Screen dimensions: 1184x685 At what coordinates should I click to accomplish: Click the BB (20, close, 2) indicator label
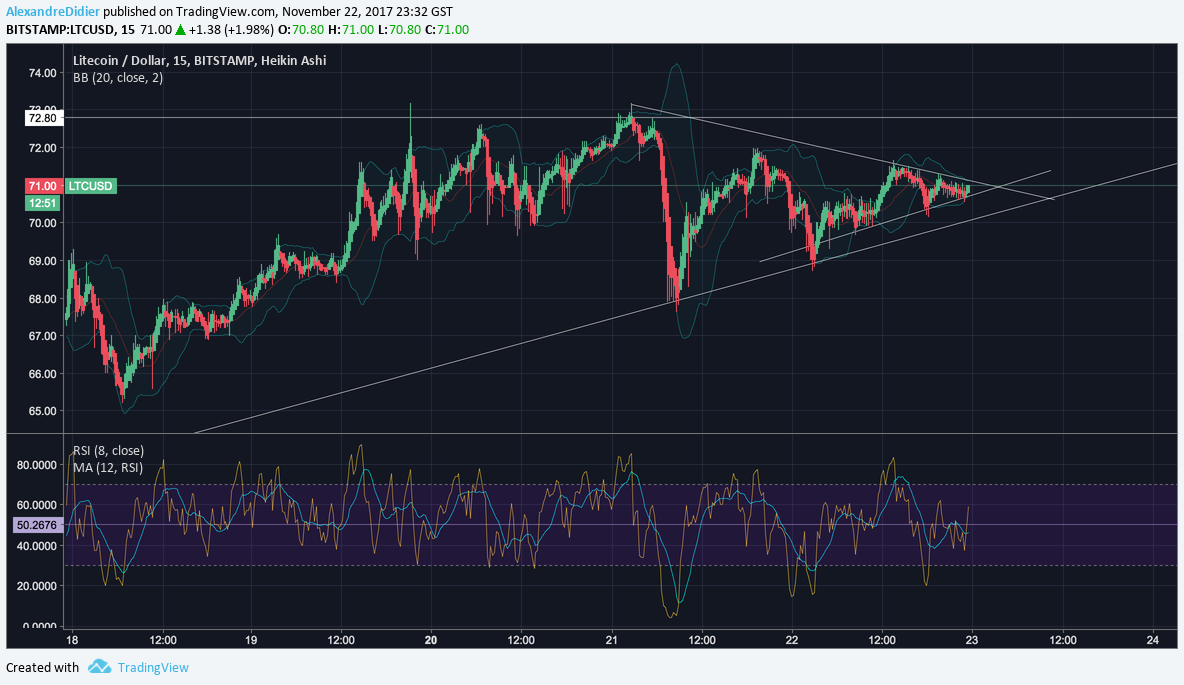coord(118,77)
